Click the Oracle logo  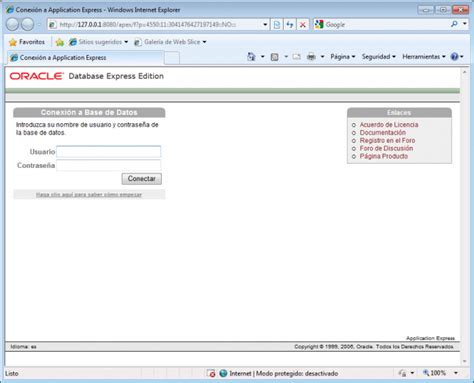[x=36, y=76]
